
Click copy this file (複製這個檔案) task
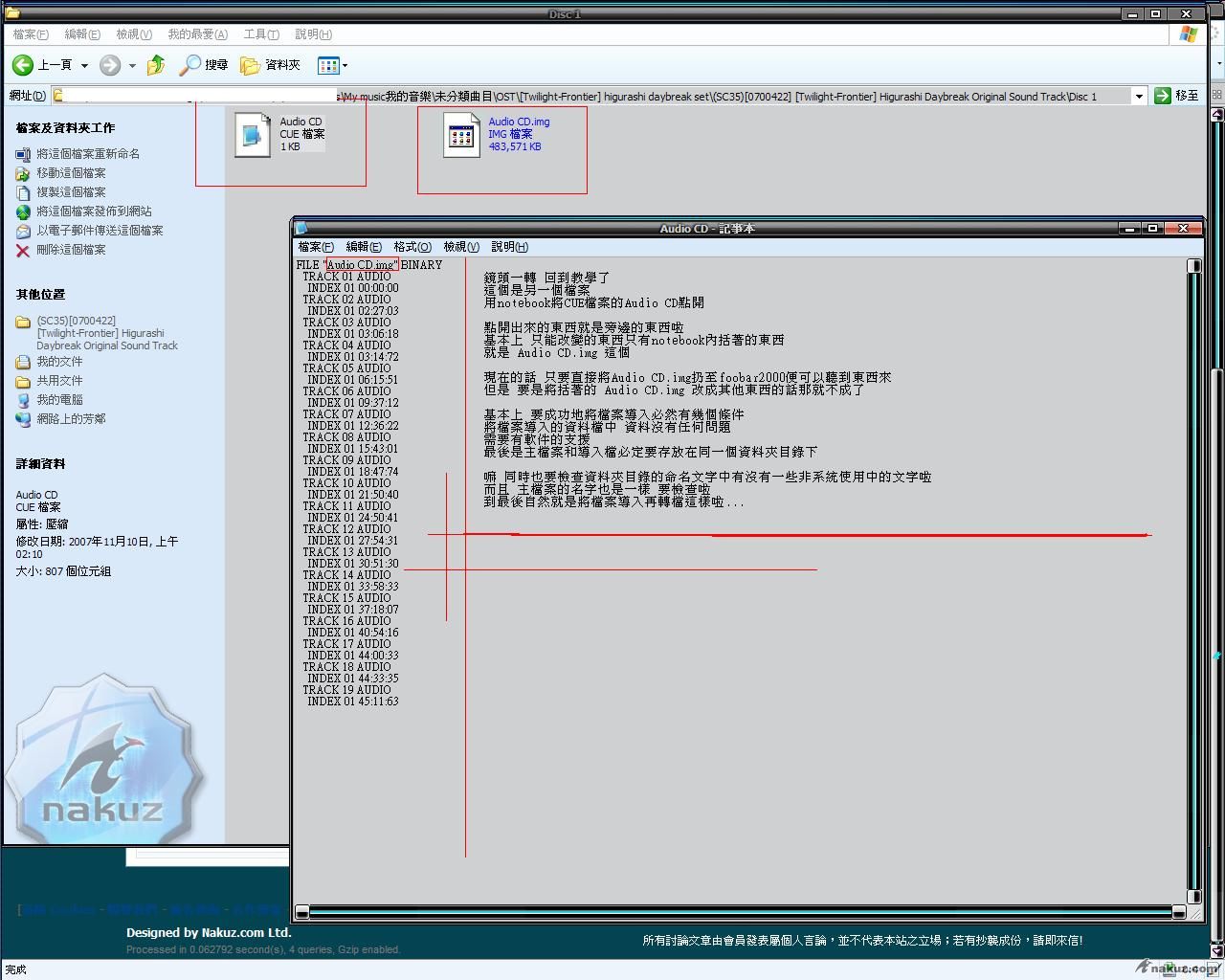(71, 192)
